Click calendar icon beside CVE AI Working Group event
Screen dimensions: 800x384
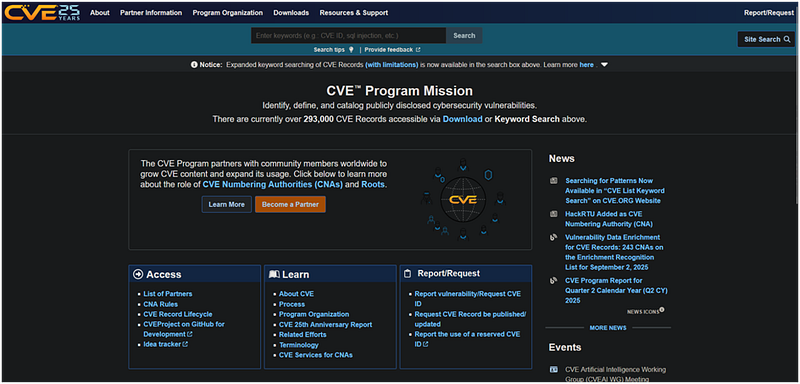[x=554, y=369]
